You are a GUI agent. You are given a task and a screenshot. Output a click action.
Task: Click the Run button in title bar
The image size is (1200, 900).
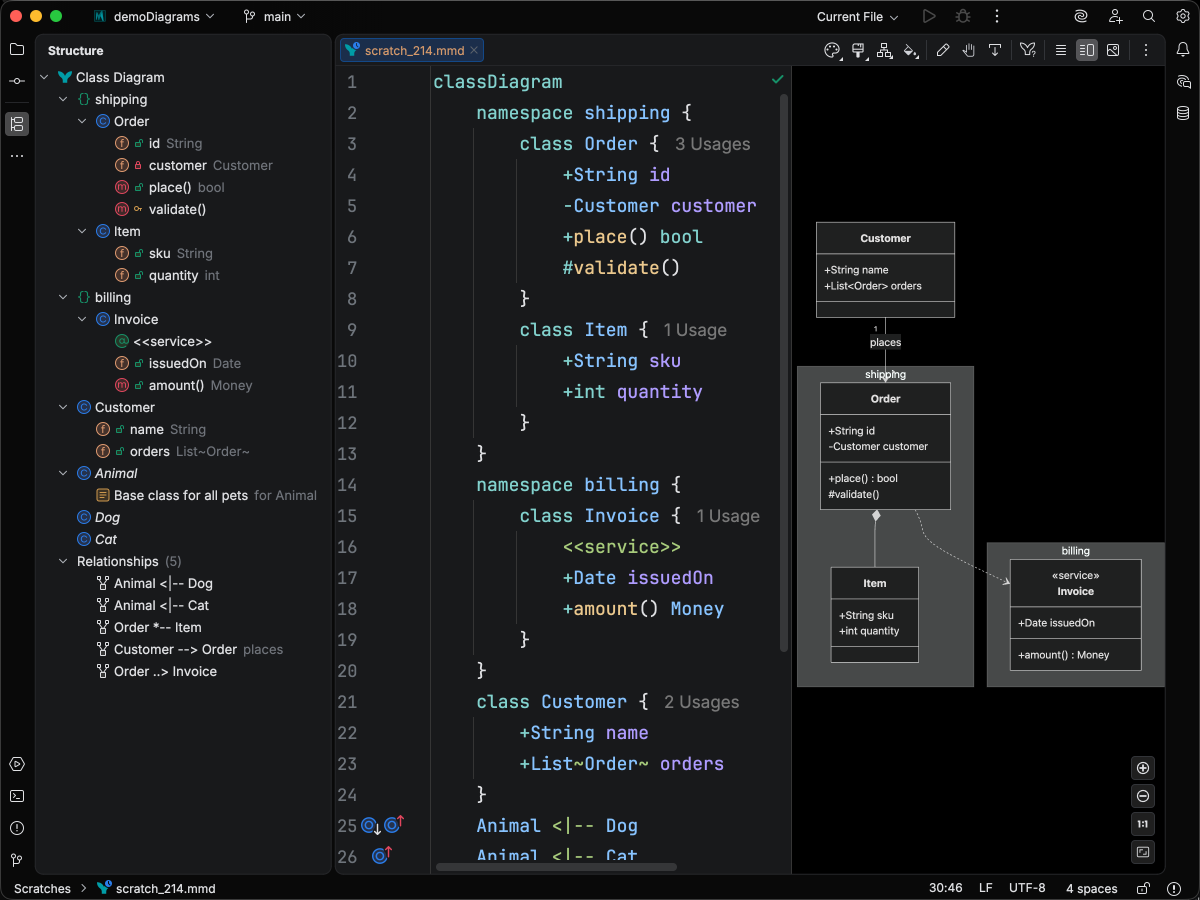tap(929, 16)
